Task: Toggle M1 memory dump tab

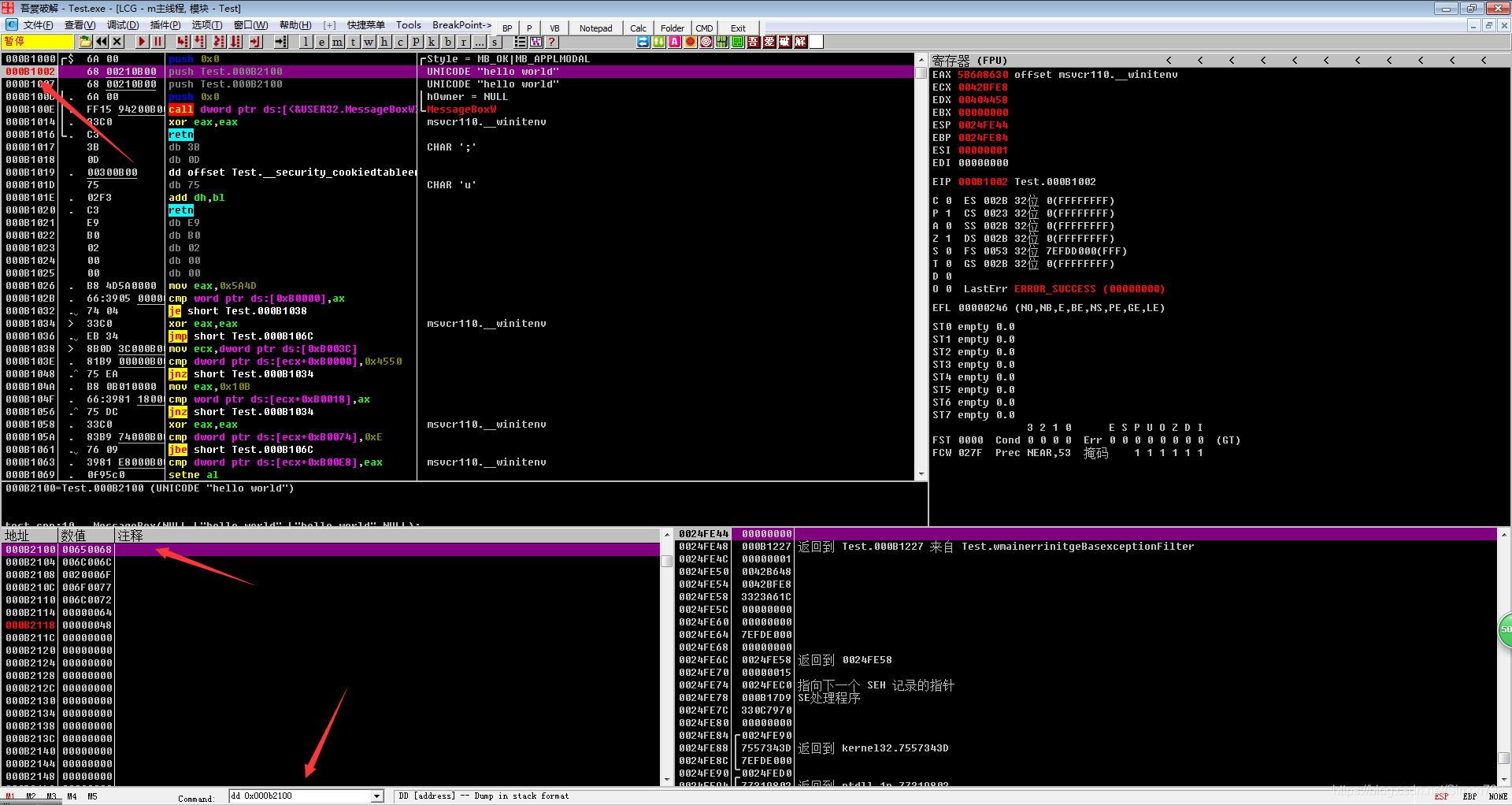Action: (x=10, y=796)
